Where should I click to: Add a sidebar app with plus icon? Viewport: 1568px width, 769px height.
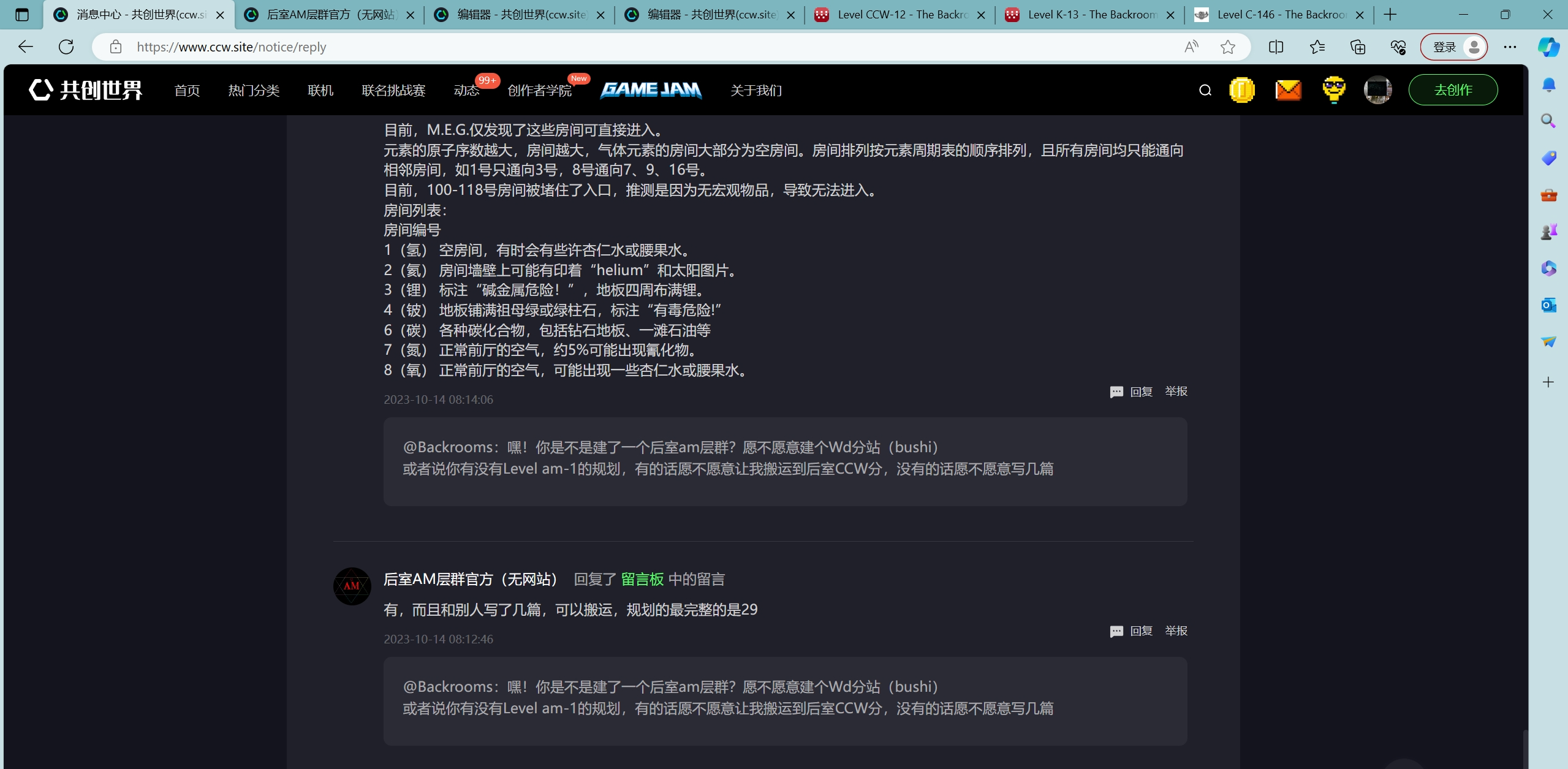pyautogui.click(x=1548, y=382)
